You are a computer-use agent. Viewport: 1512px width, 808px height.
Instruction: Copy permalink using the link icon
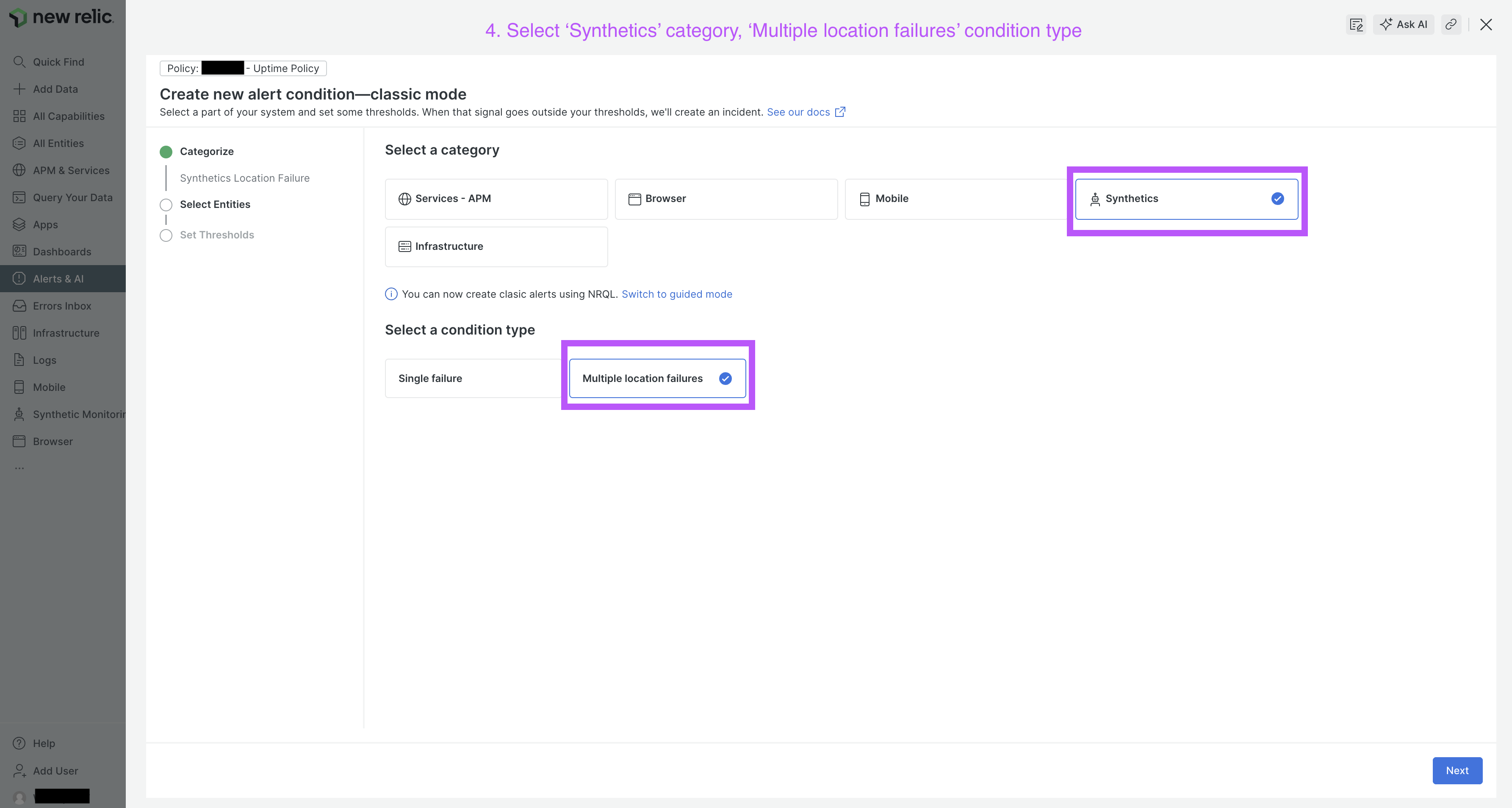tap(1450, 24)
